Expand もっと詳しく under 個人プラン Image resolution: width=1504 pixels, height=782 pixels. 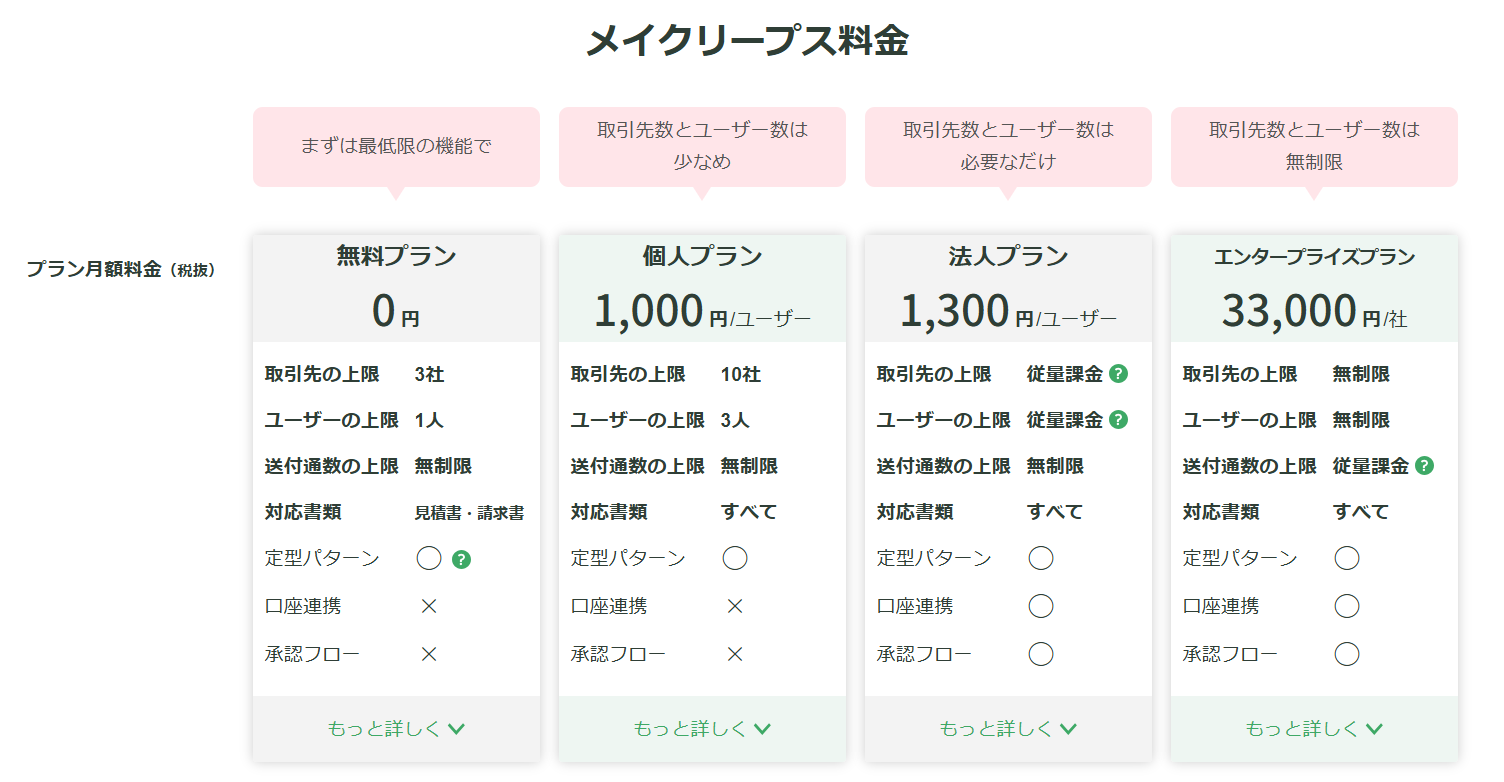coord(702,729)
